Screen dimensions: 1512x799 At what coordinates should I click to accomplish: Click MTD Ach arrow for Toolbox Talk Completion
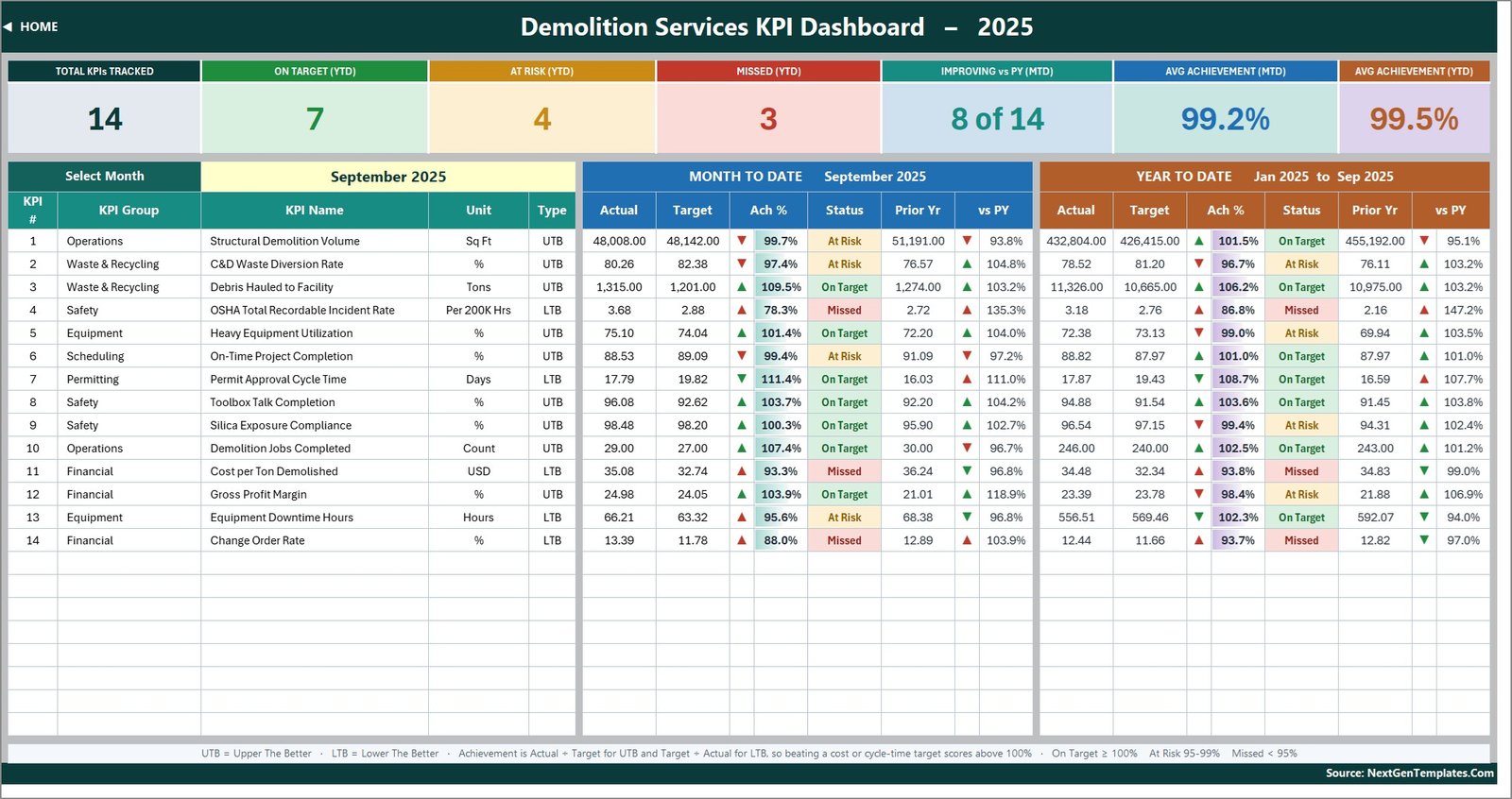(742, 402)
